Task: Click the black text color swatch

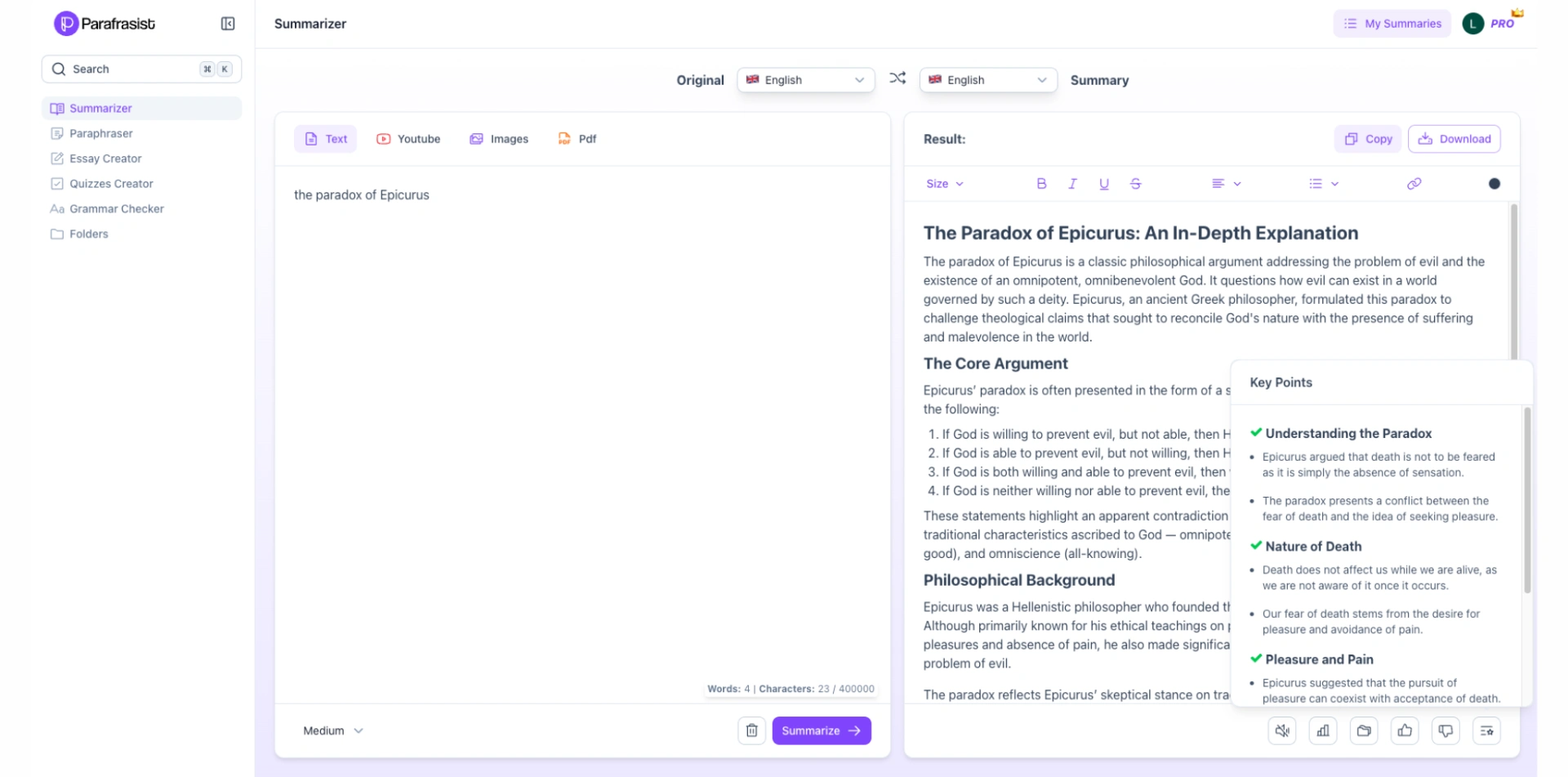Action: pos(1494,184)
